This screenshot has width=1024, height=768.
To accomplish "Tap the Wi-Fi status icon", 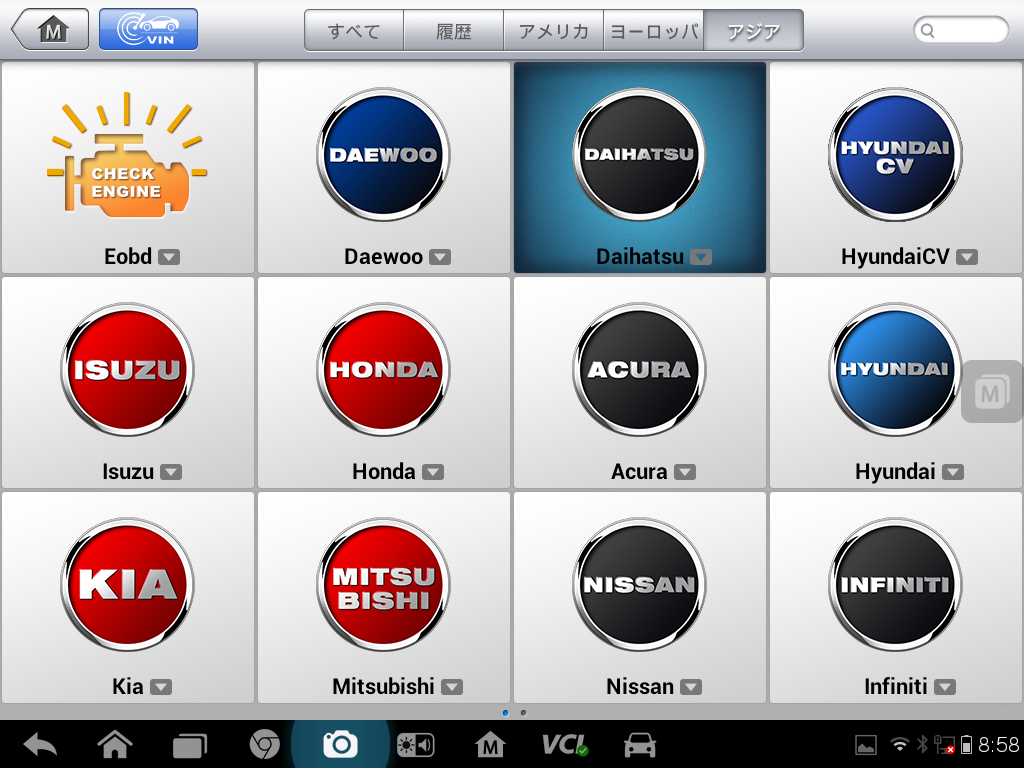I will pyautogui.click(x=900, y=744).
